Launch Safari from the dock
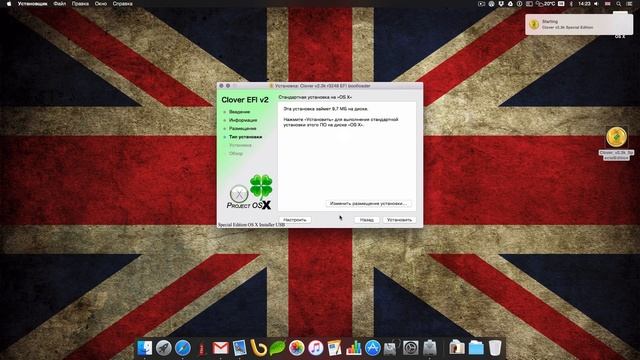 183,348
